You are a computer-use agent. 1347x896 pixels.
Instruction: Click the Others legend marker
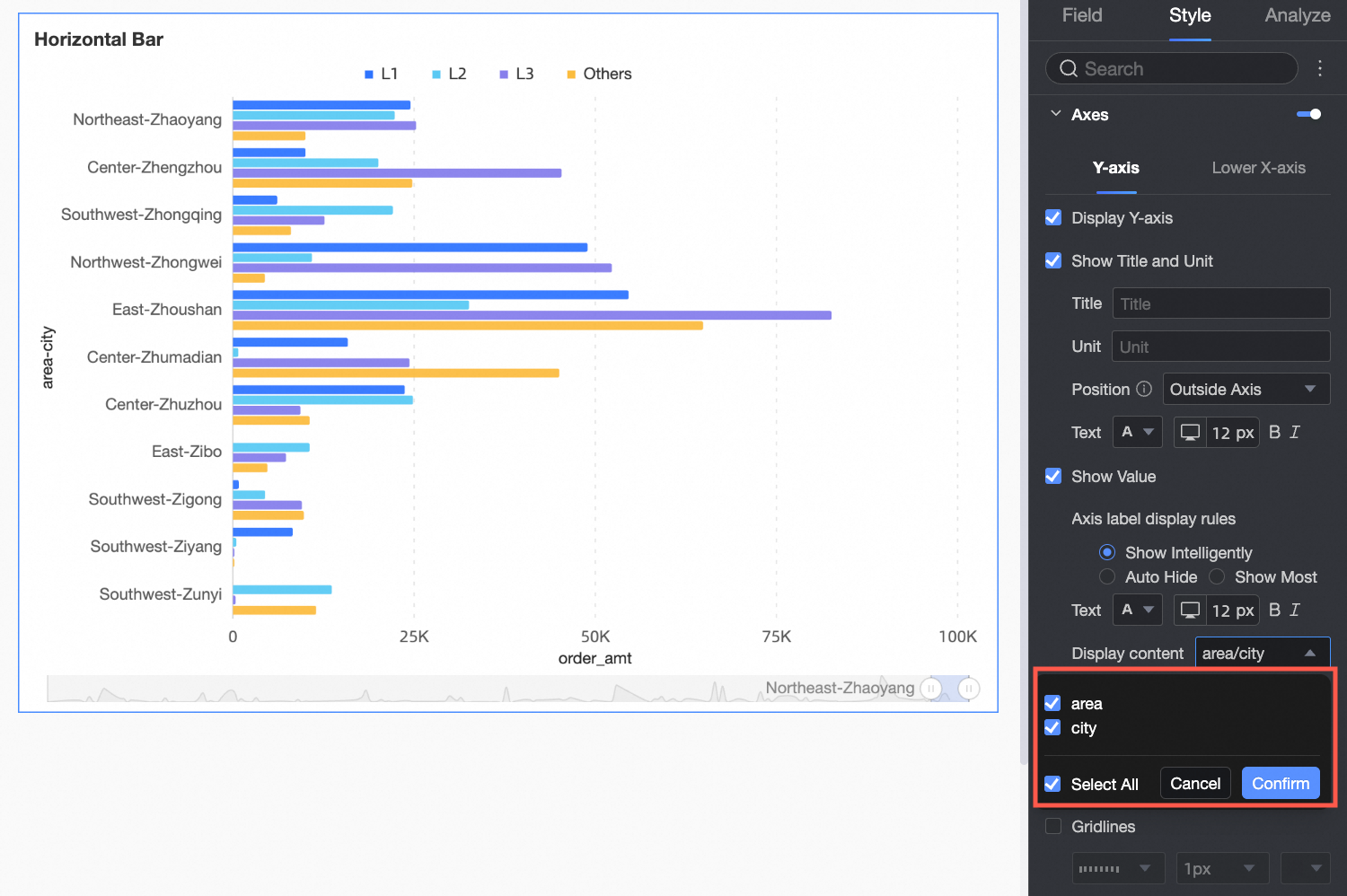coord(571,75)
